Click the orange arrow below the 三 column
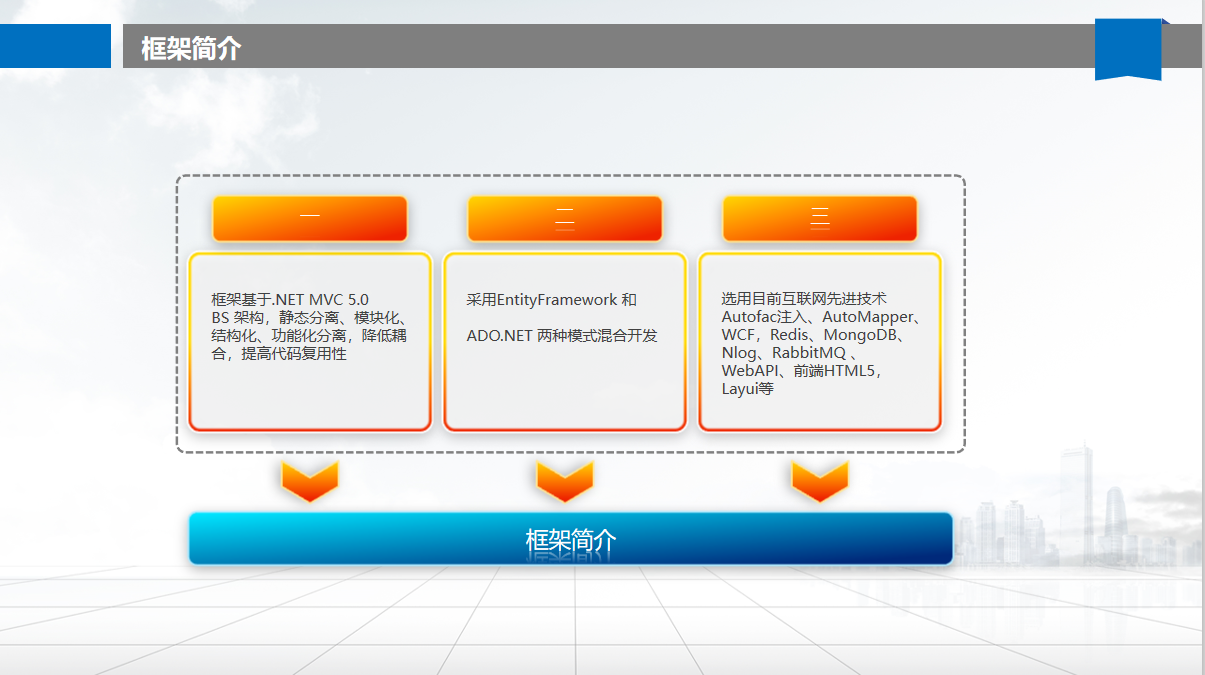Screen dimensions: 1205x675 coord(820,481)
